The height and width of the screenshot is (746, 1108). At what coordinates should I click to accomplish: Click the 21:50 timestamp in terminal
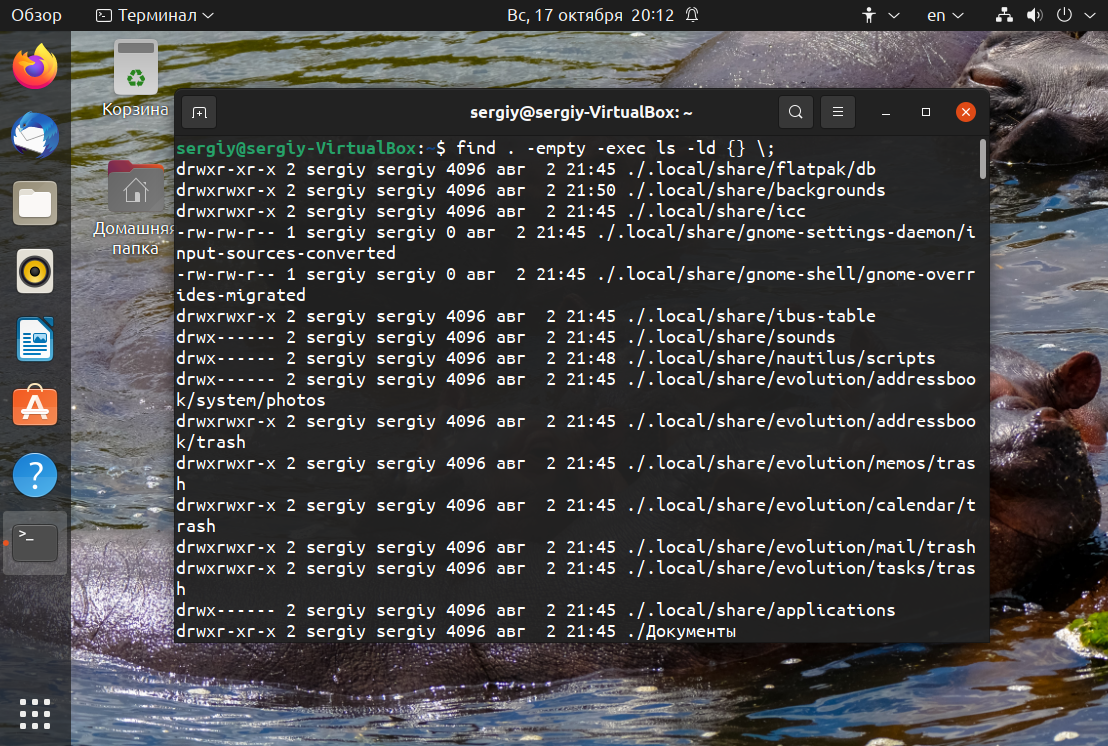[591, 191]
